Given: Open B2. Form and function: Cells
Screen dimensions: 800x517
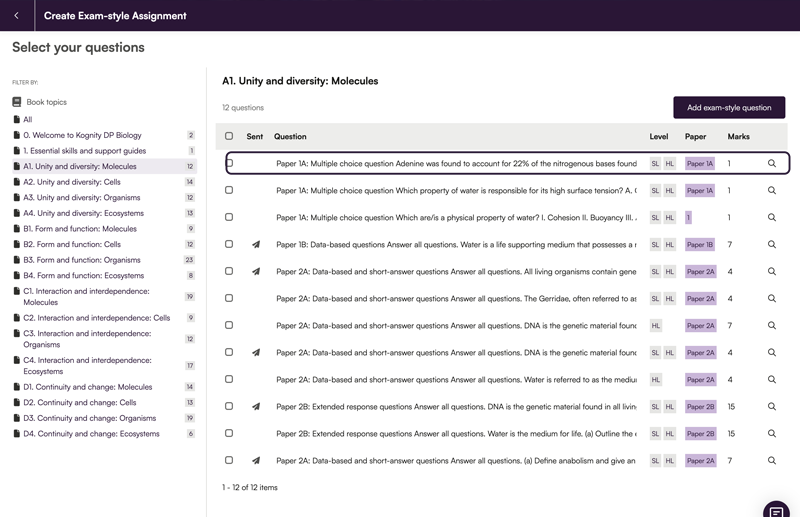Looking at the screenshot, I should [x=72, y=244].
